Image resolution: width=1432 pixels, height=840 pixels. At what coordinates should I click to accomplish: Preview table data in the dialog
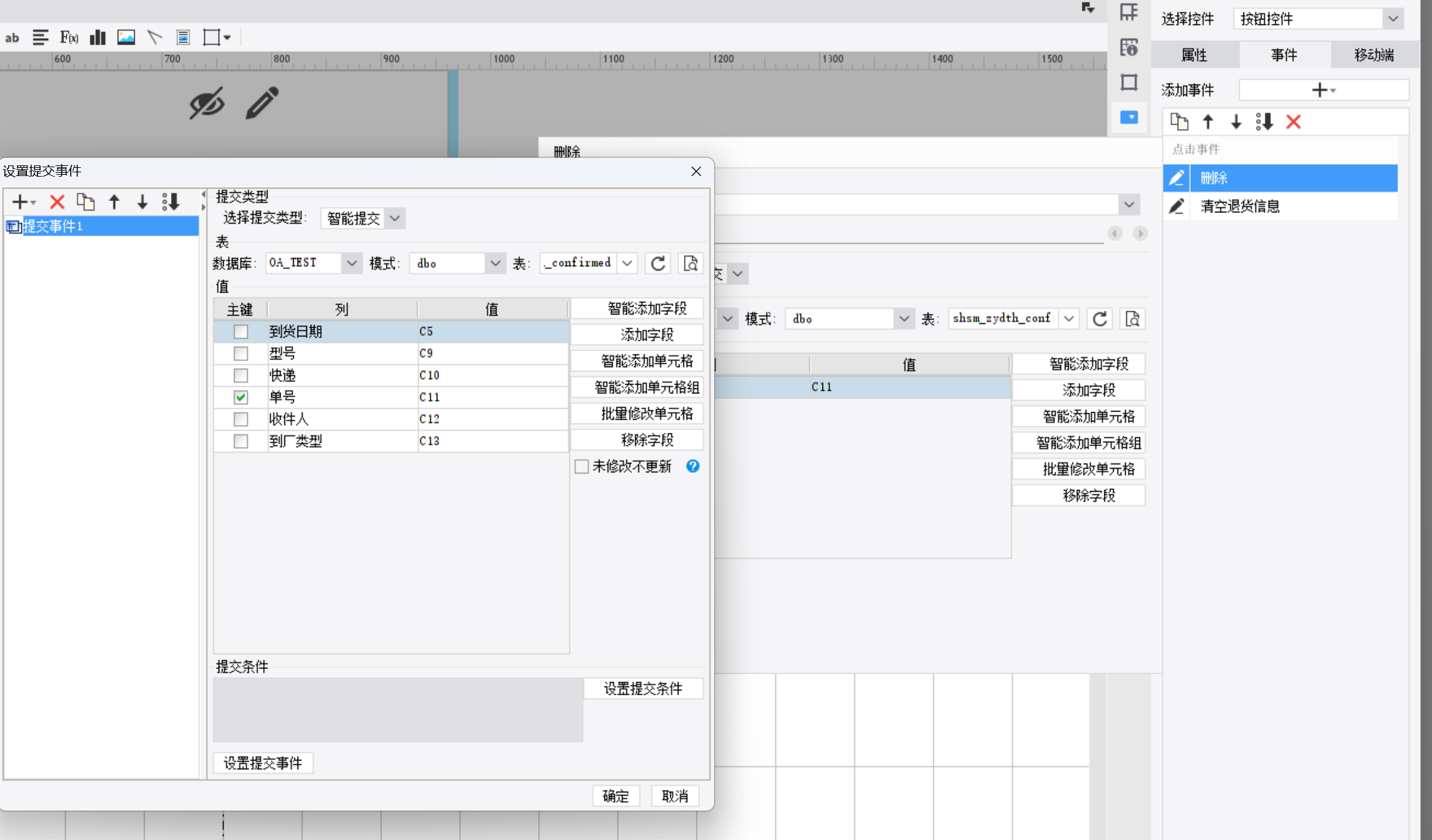tap(690, 263)
